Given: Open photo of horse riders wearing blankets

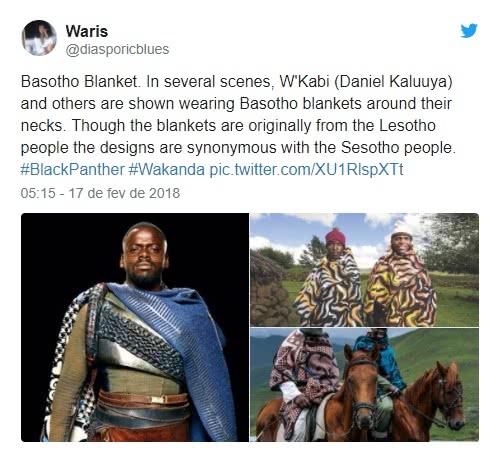Looking at the screenshot, I should pos(364,385).
